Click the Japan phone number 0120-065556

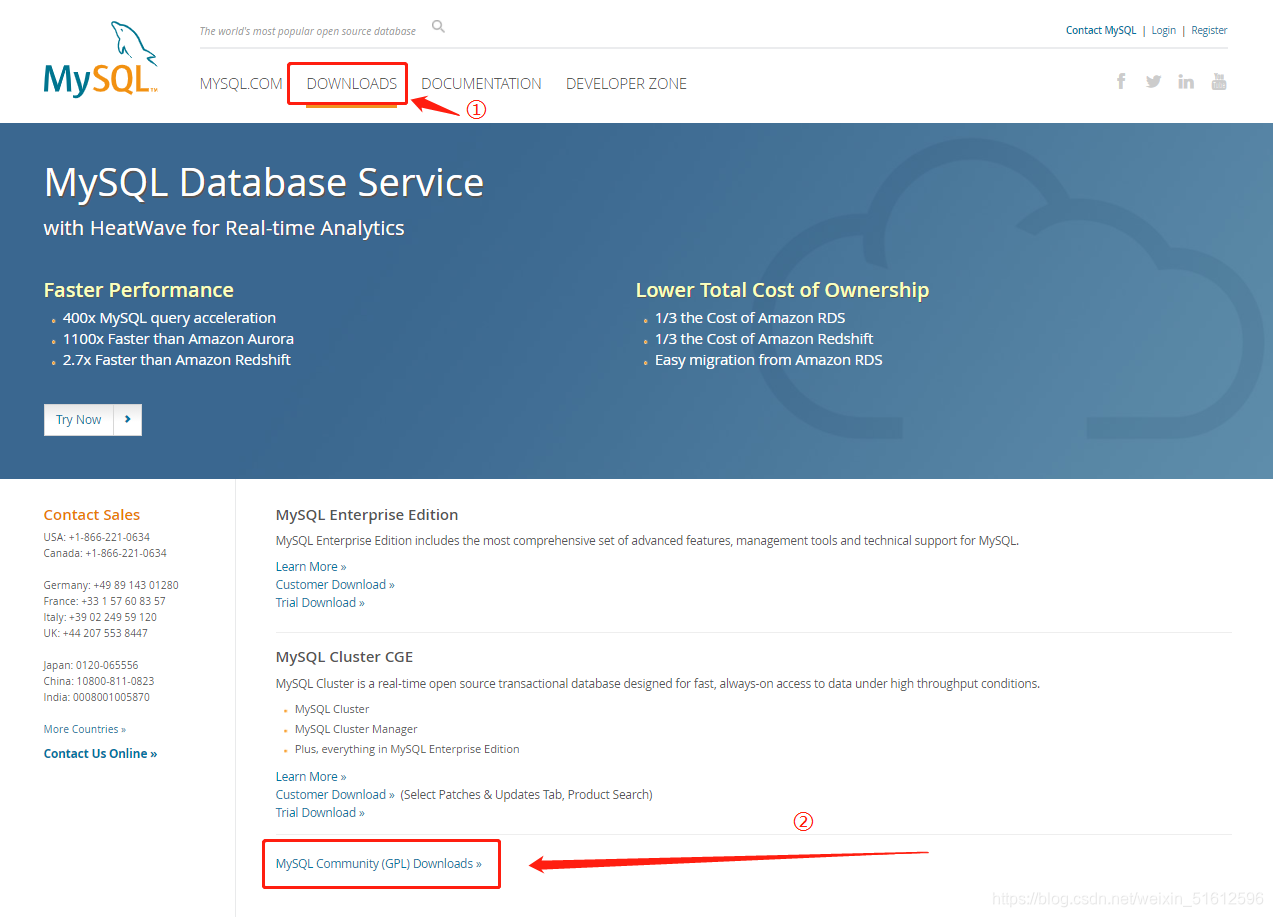(107, 665)
